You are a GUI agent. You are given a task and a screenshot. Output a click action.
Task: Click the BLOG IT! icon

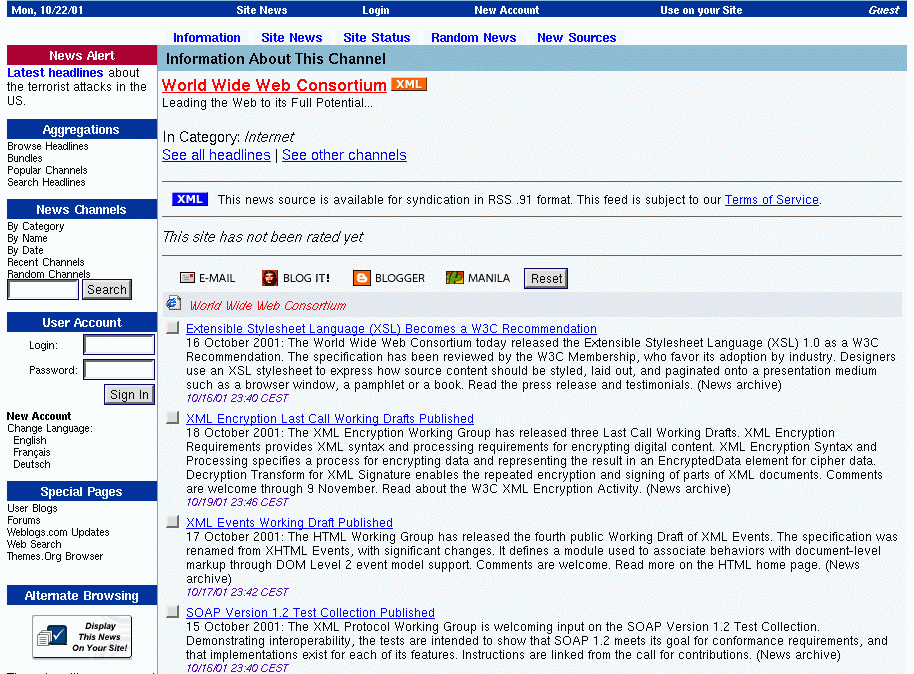coord(270,278)
